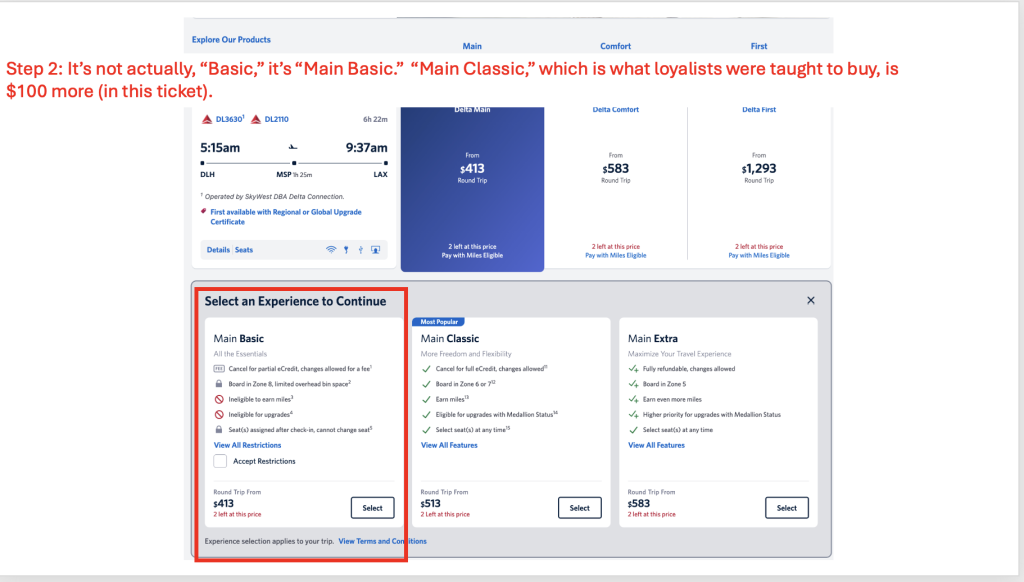Click the Delta logo beside flight DL3630
Viewport: 1024px width, 582px height.
coord(207,119)
